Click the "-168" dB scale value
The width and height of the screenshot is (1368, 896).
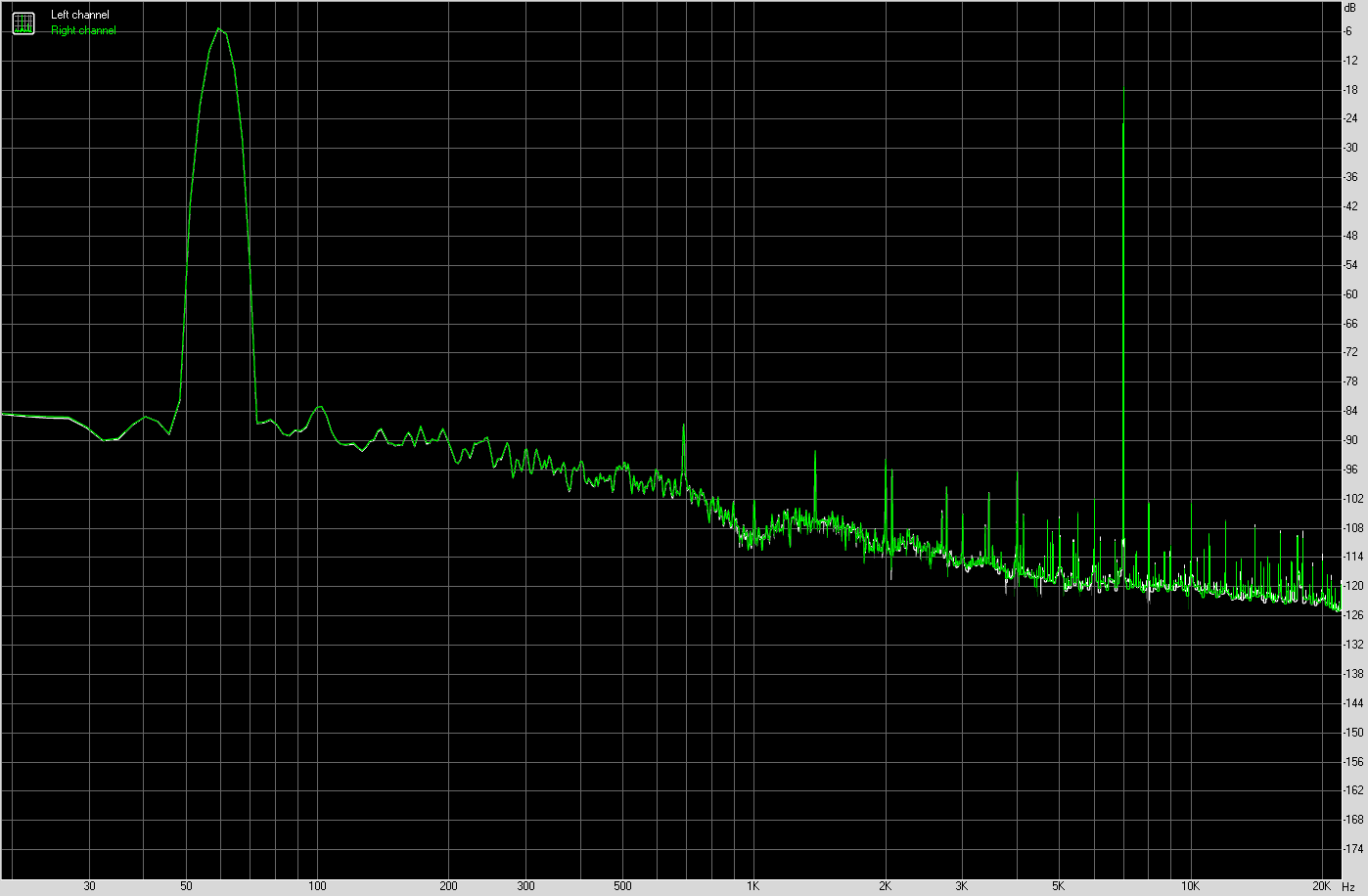tap(1354, 820)
